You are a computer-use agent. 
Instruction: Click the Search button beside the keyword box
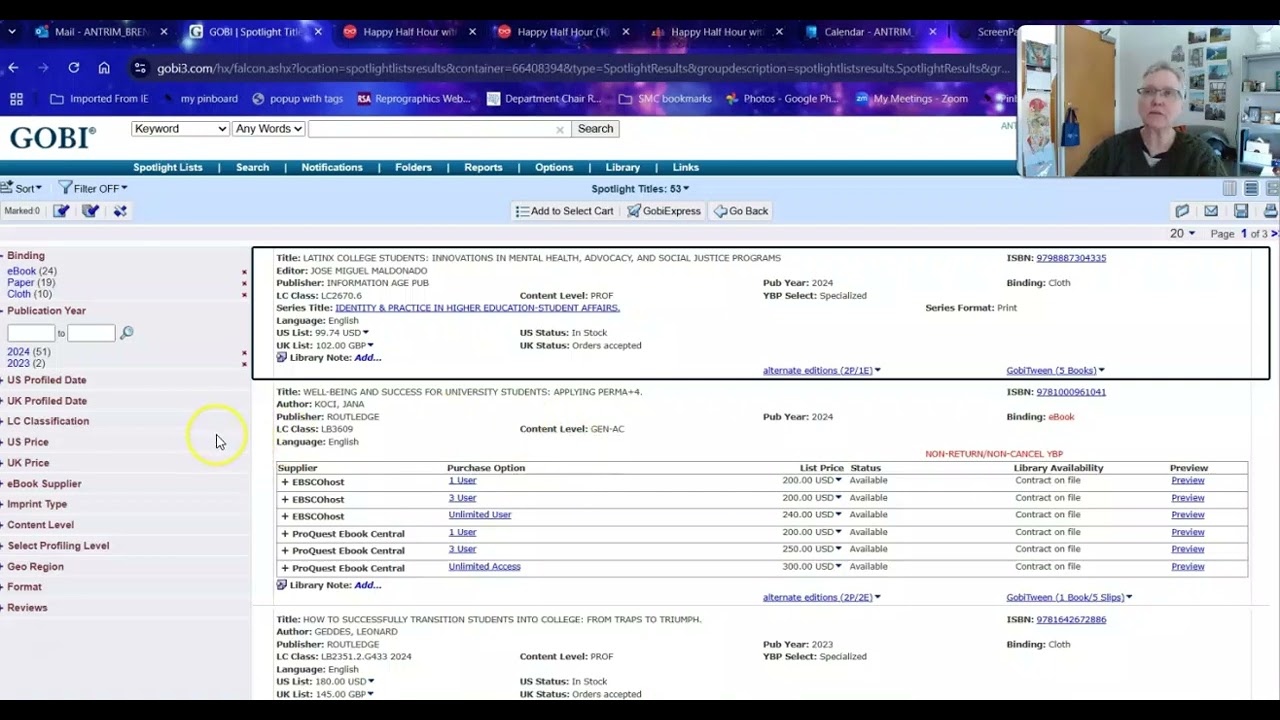595,129
